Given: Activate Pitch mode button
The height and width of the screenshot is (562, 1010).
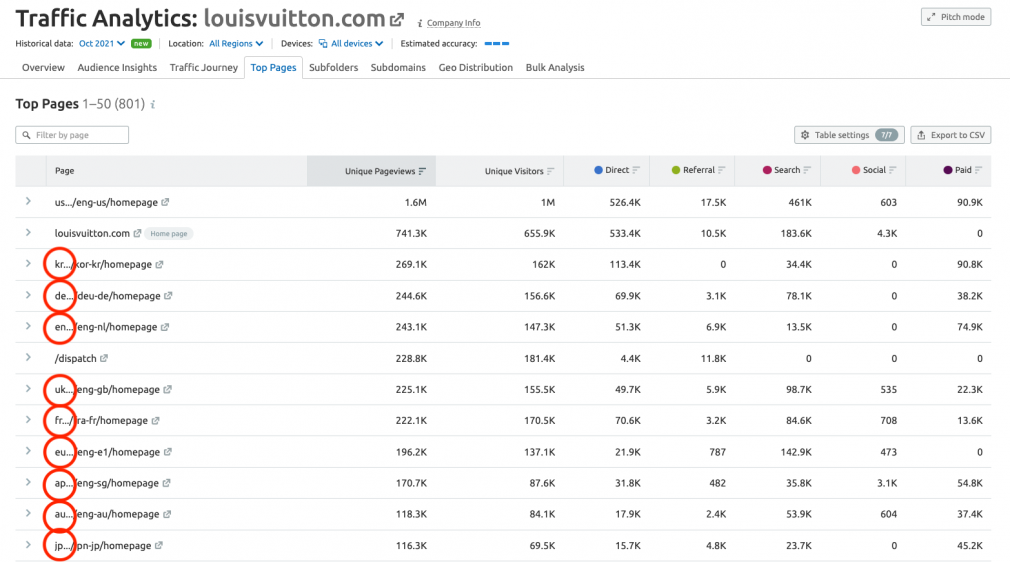Looking at the screenshot, I should (956, 17).
